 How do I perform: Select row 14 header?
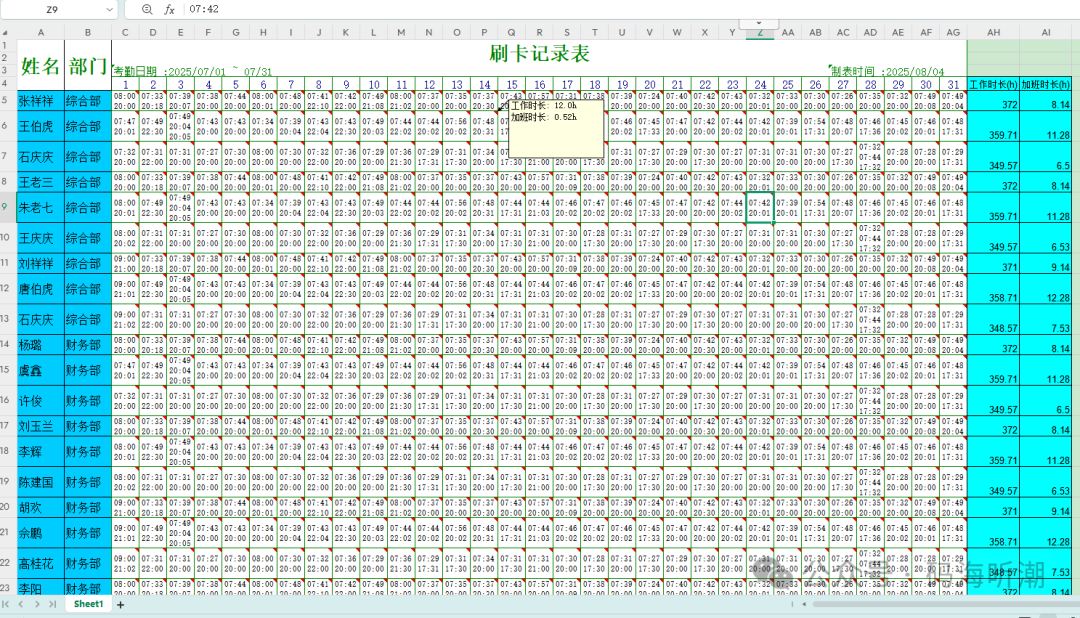click(x=6, y=344)
